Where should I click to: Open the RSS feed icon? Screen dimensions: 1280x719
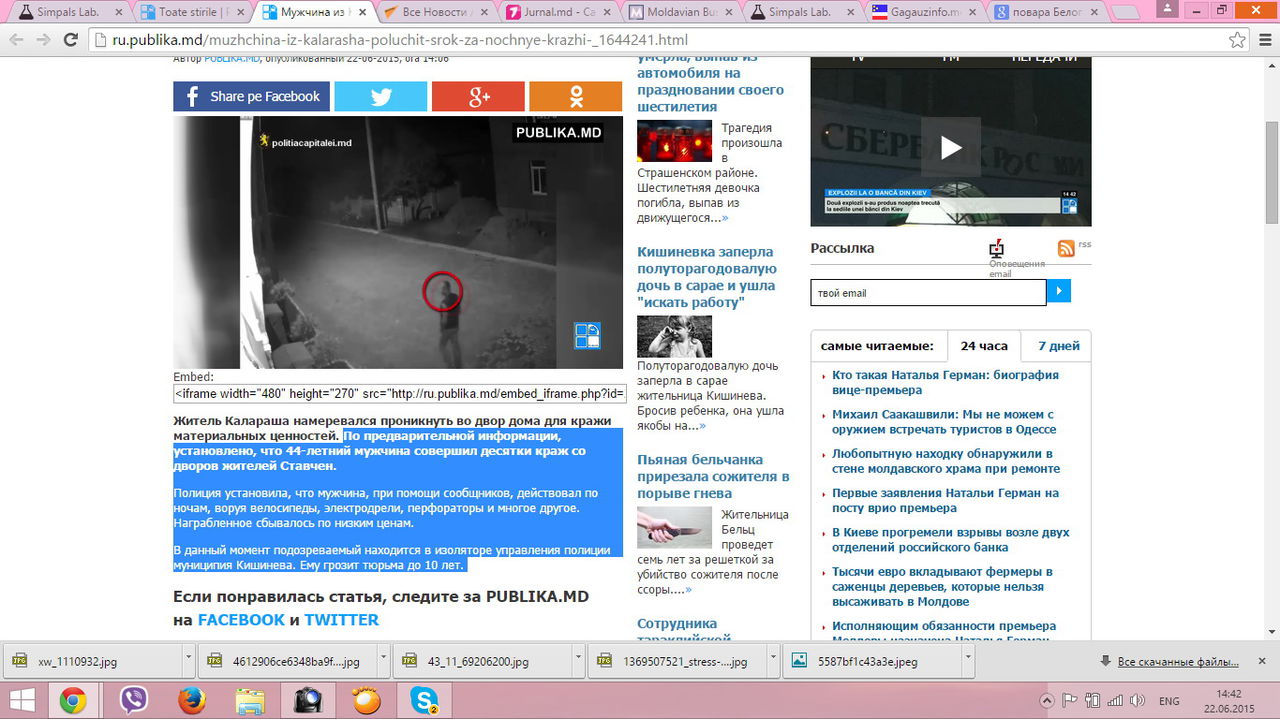click(1066, 247)
